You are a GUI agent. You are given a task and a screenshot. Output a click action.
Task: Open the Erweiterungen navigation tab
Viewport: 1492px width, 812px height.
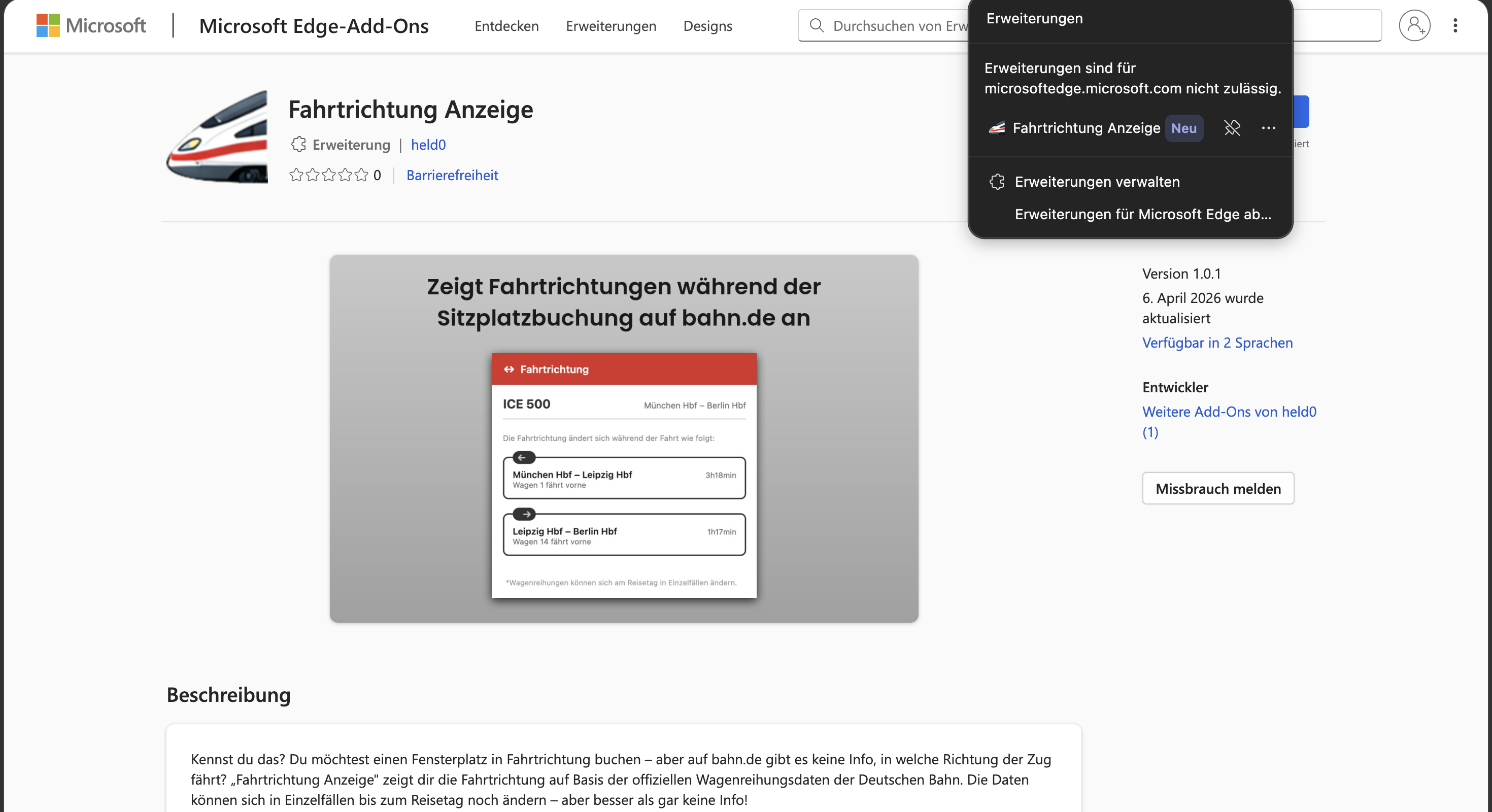pyautogui.click(x=611, y=26)
